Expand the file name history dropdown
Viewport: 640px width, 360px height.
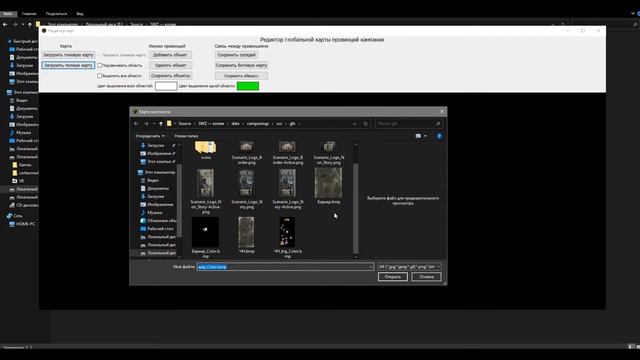click(x=371, y=267)
